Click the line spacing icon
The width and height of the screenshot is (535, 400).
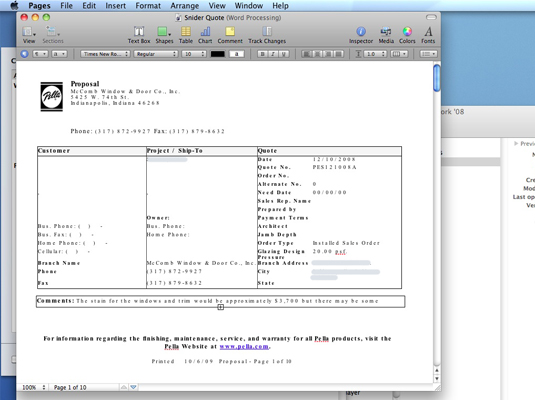(358, 54)
